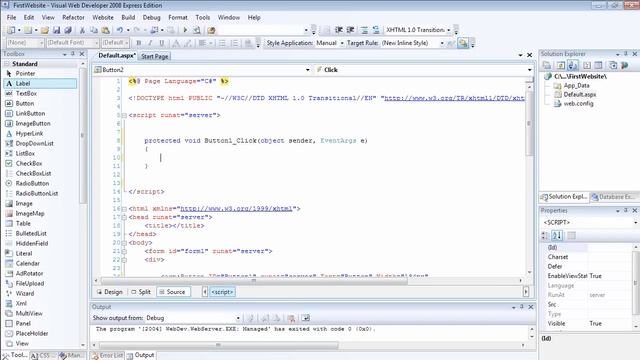Toggle auto-hide pin on Toolbox panel
This screenshot has width=640, height=360.
(73, 54)
